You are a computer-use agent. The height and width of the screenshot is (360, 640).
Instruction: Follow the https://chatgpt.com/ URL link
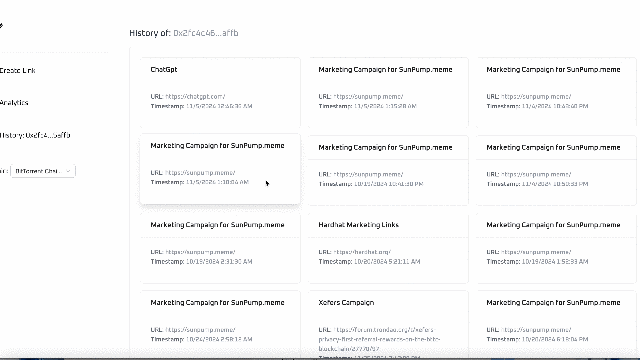[195, 97]
